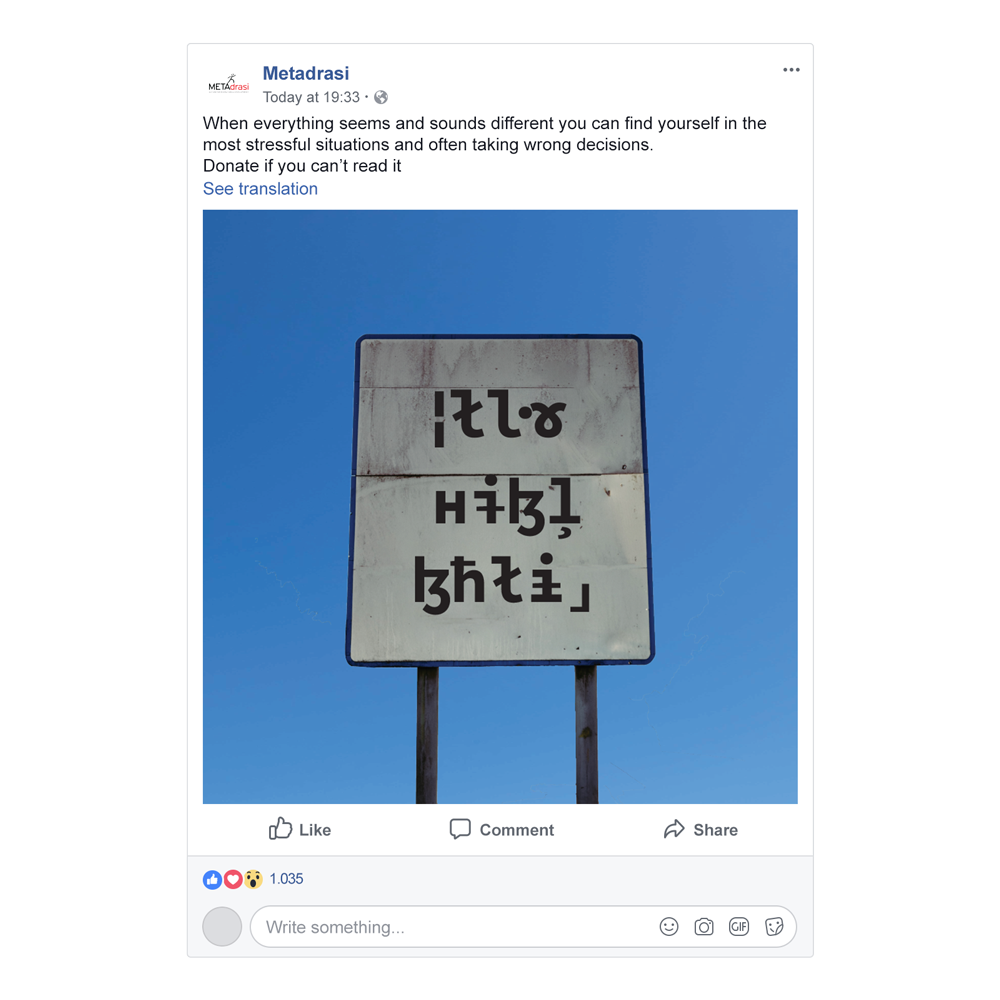
Task: Open the emoji smiley picker
Action: pos(669,927)
